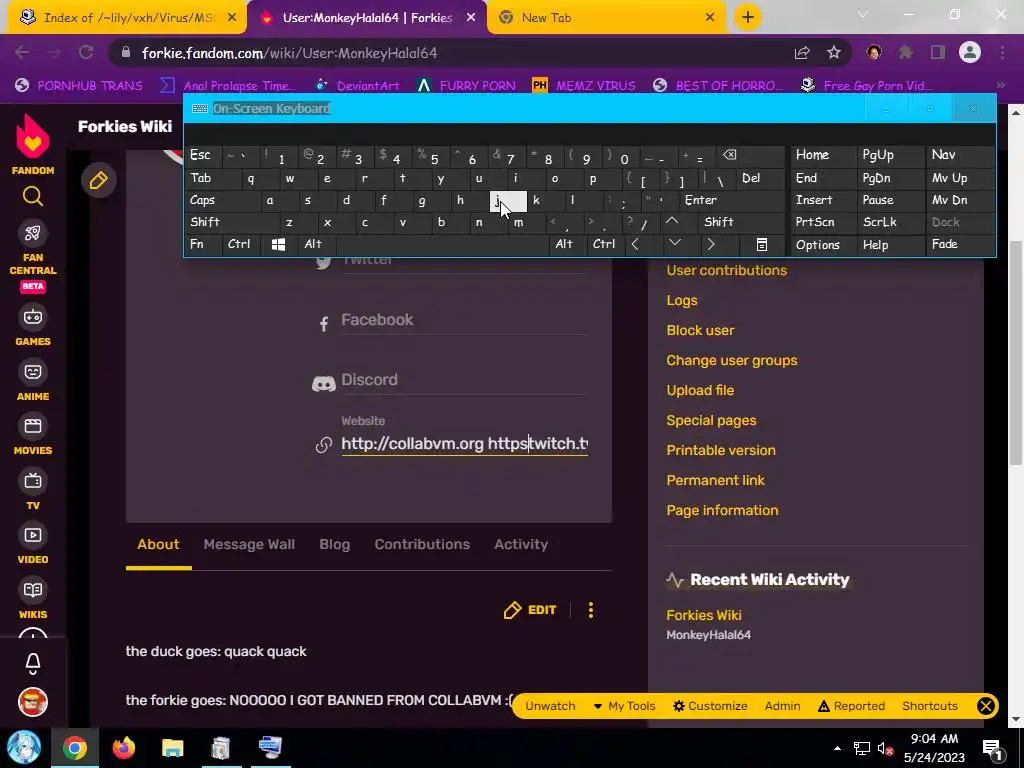Click the Website URL input field
The width and height of the screenshot is (1024, 768).
464,444
